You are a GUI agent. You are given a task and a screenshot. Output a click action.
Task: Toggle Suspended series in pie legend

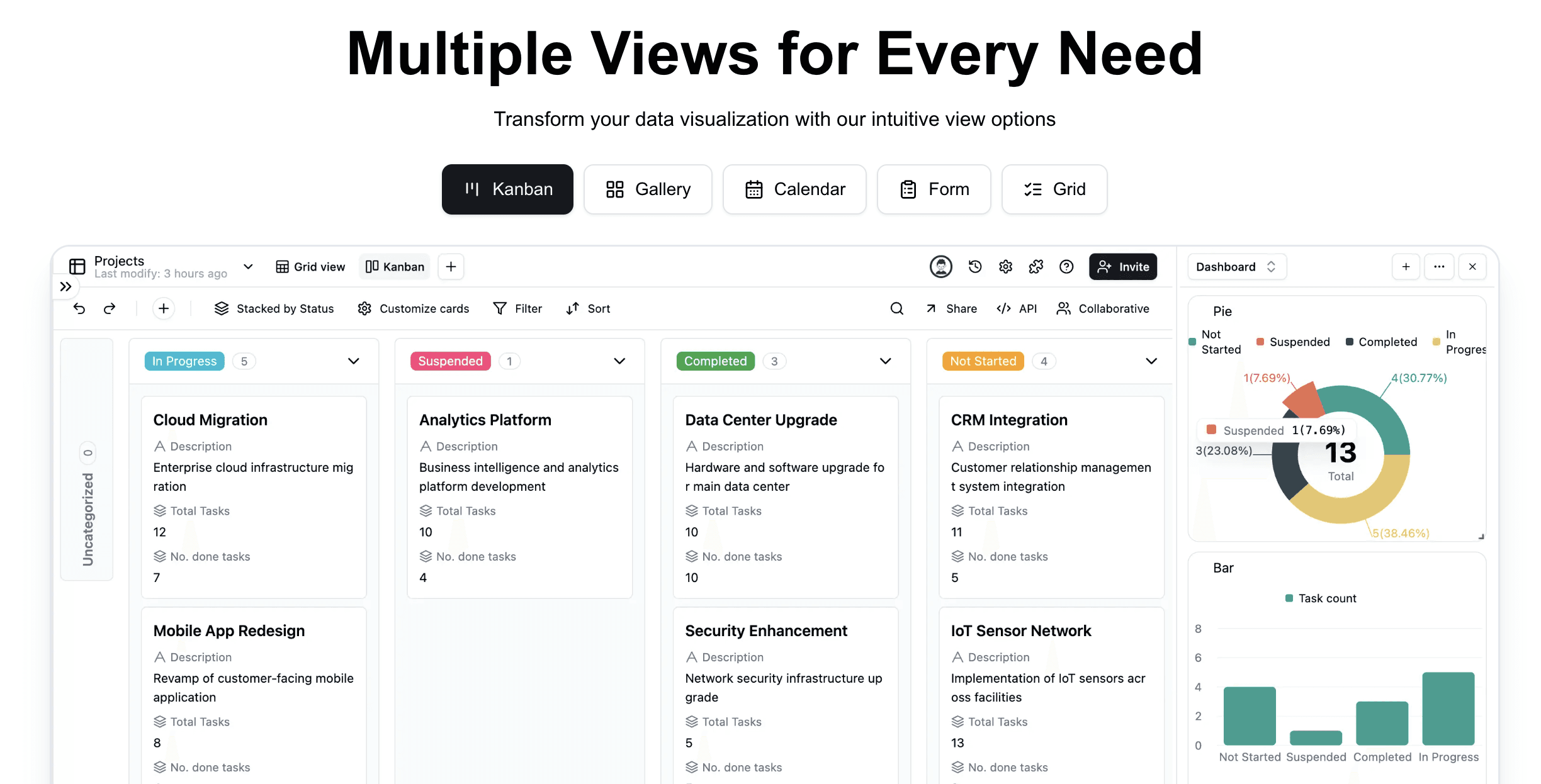pyautogui.click(x=1293, y=342)
